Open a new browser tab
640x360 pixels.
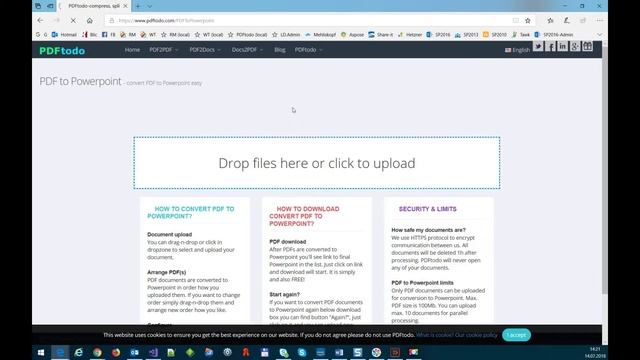[x=138, y=6]
